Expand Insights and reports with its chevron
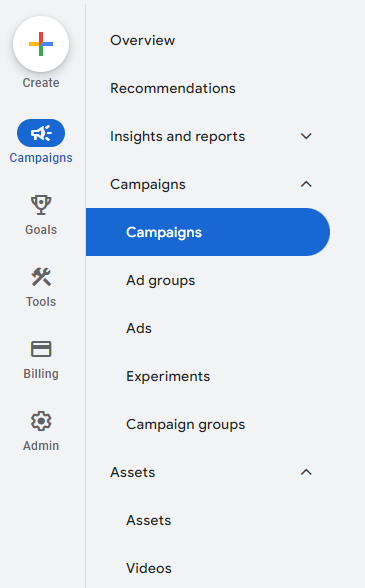Image resolution: width=365 pixels, height=588 pixels. [x=306, y=136]
